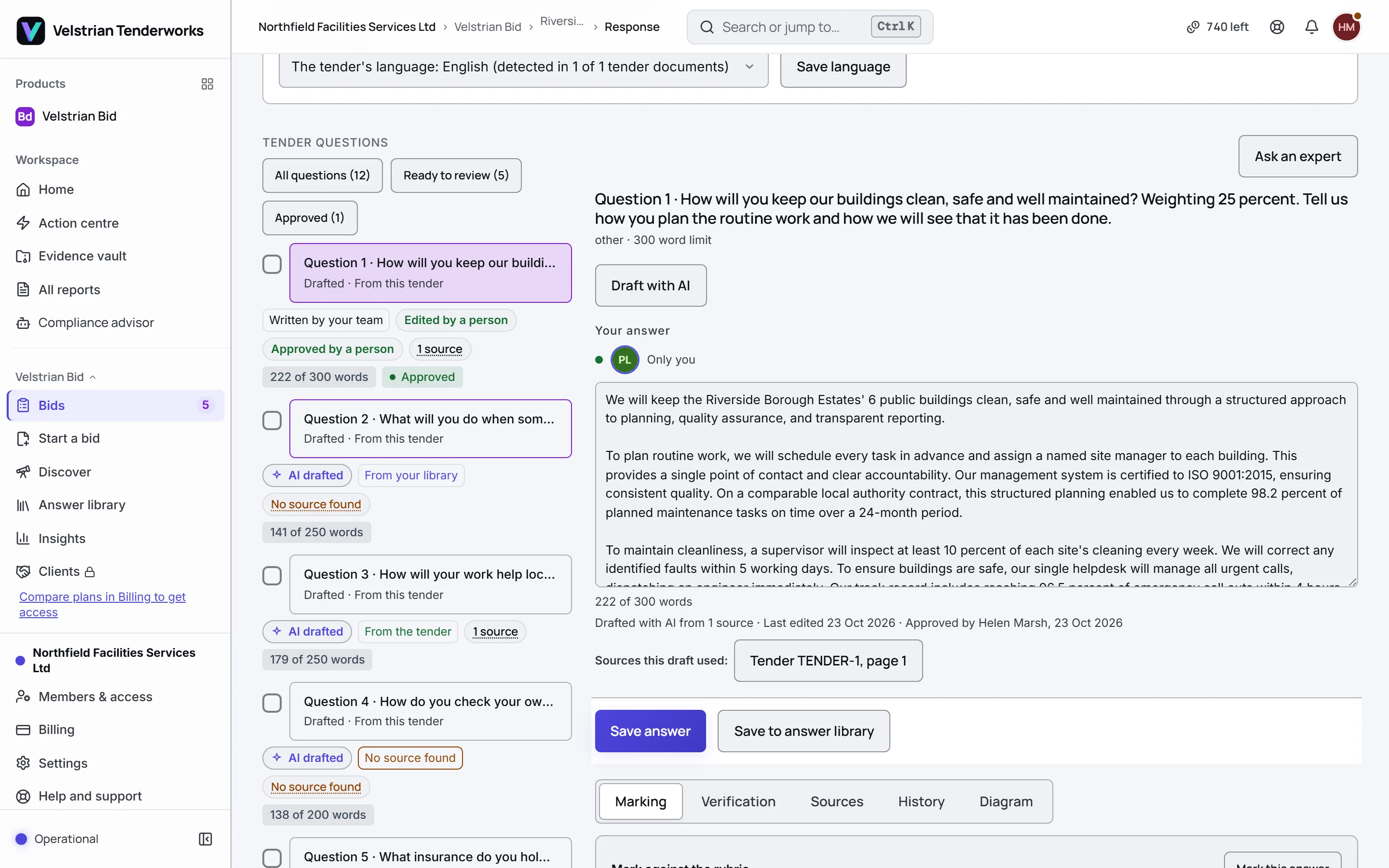Collapse the sidebar panel icon

click(x=205, y=839)
